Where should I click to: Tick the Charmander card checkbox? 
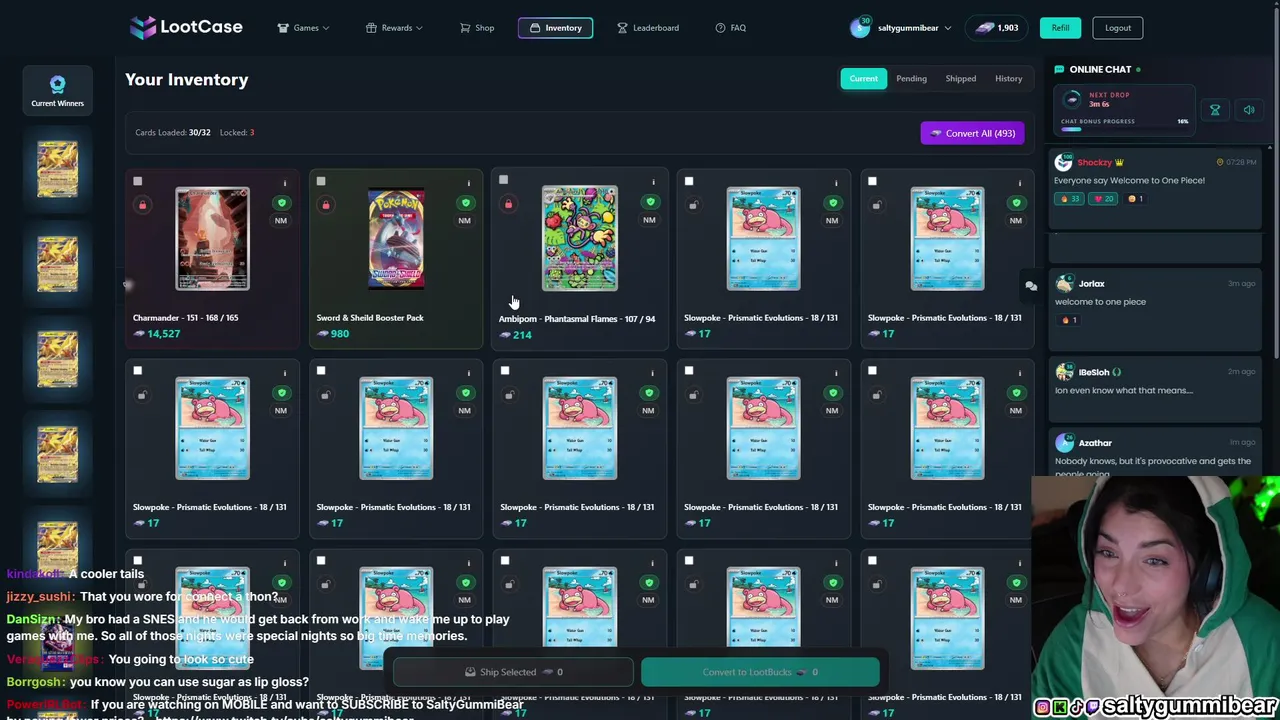[138, 181]
